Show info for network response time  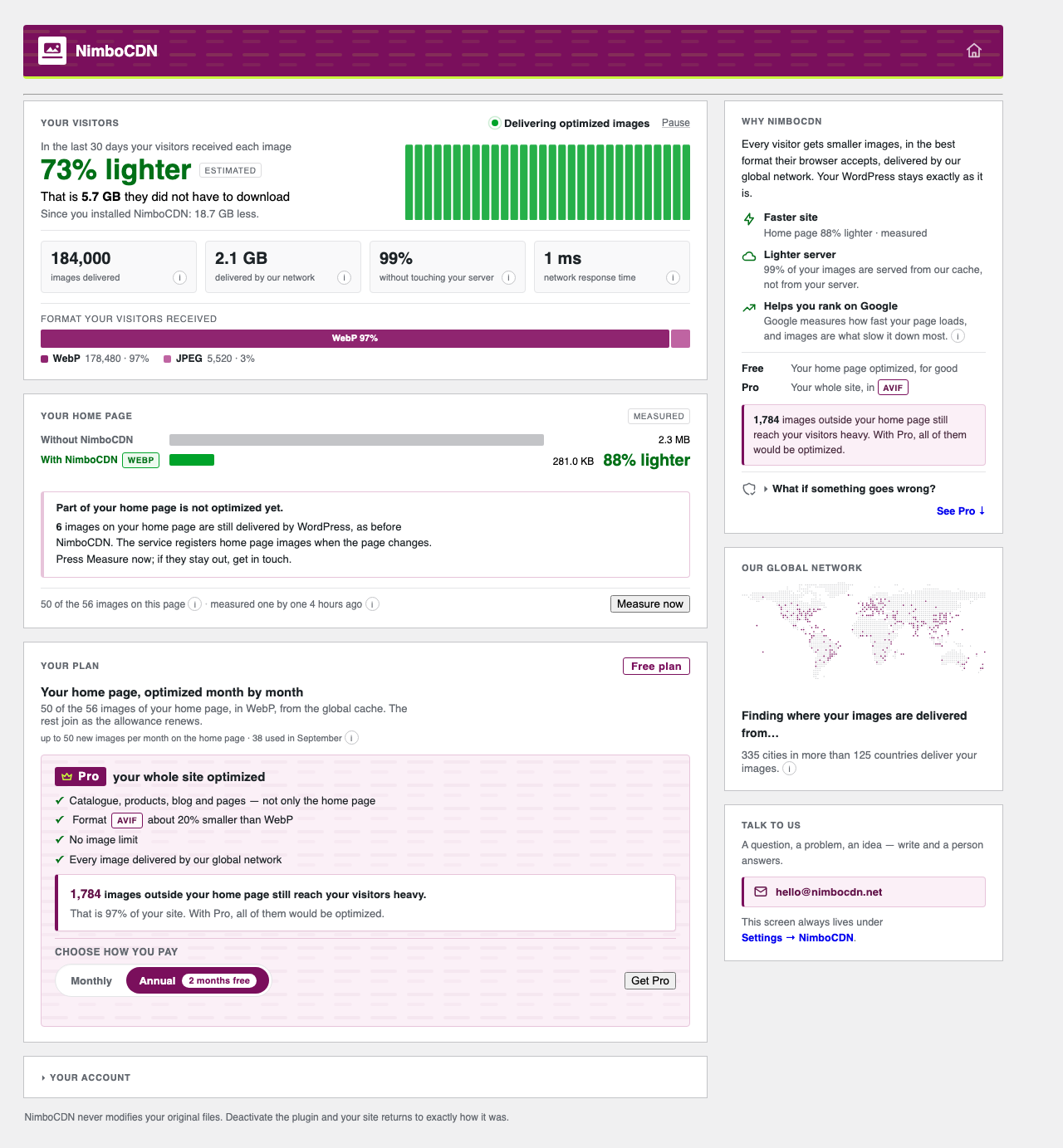click(673, 277)
